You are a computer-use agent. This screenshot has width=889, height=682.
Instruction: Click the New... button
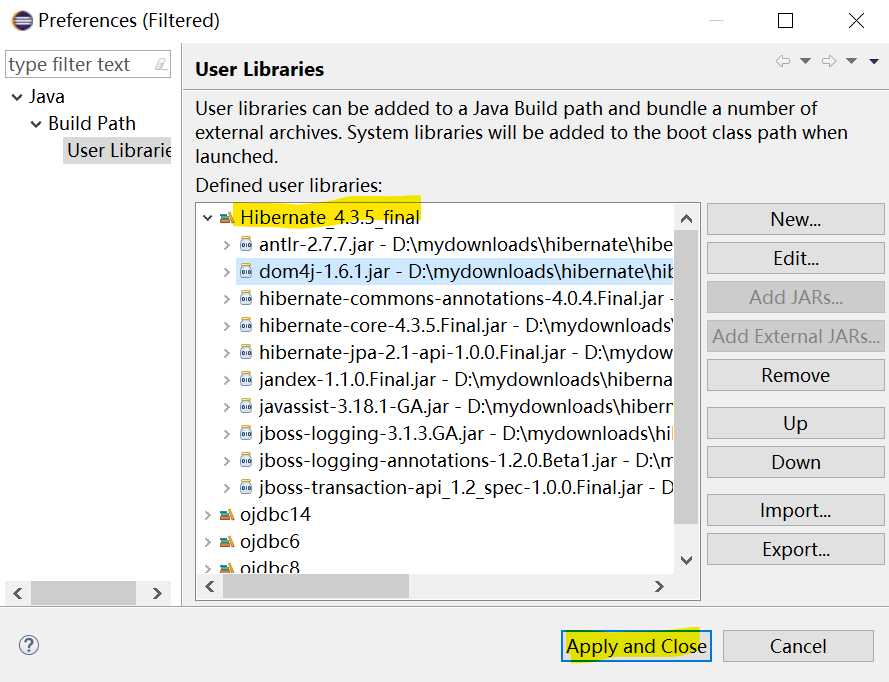(x=795, y=219)
